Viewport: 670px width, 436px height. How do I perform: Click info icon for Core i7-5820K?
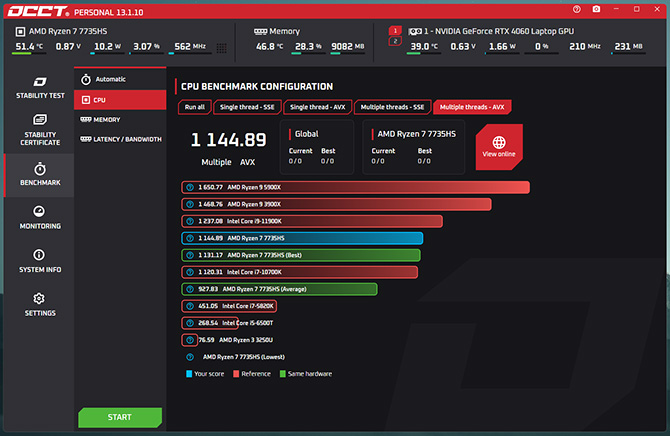click(x=190, y=306)
